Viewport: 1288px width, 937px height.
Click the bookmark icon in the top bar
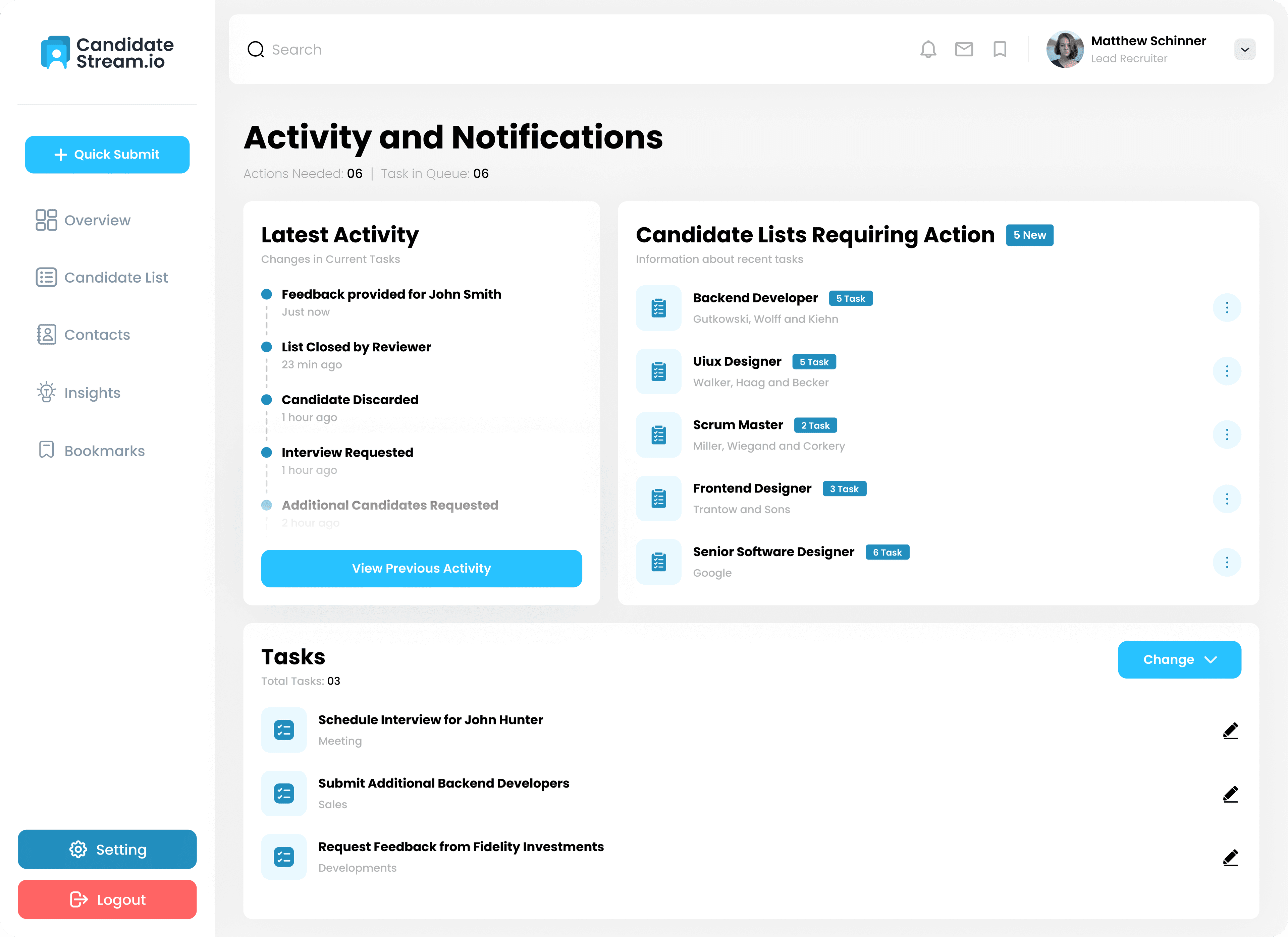(1000, 49)
